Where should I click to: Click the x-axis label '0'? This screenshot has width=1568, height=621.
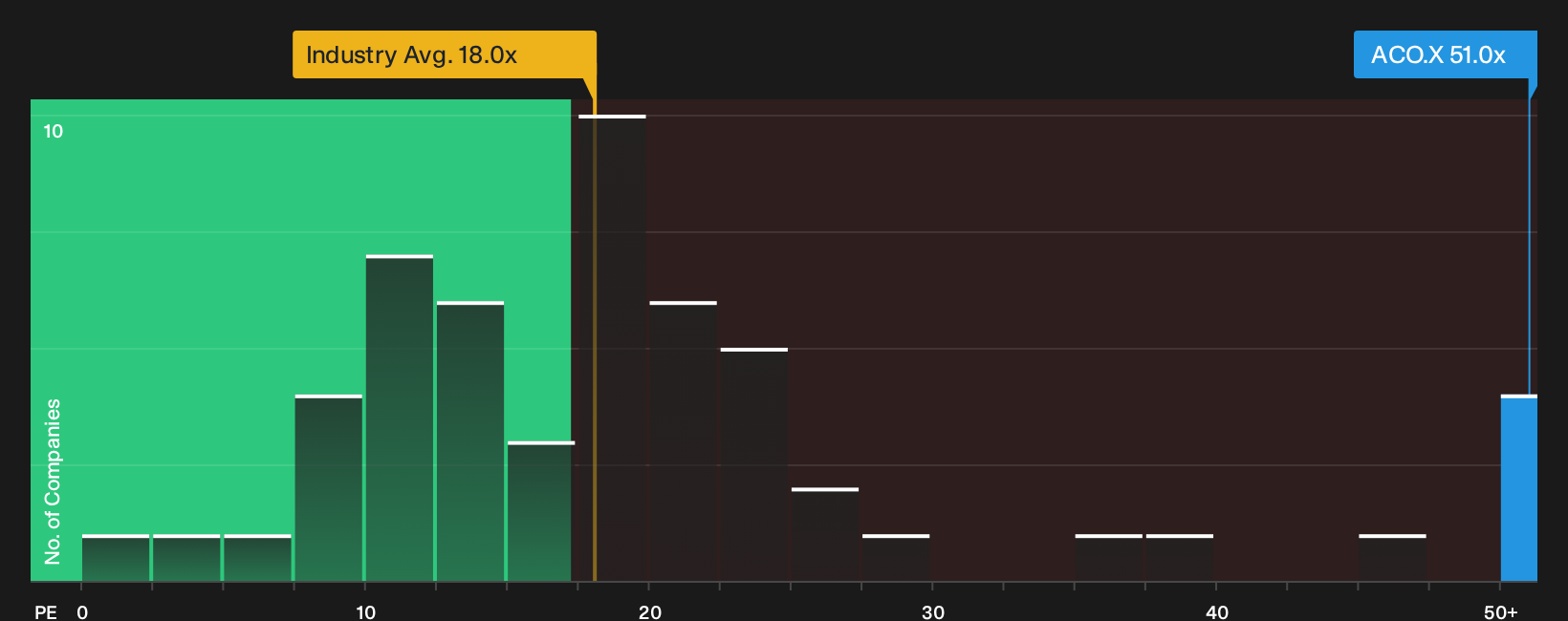(x=82, y=612)
